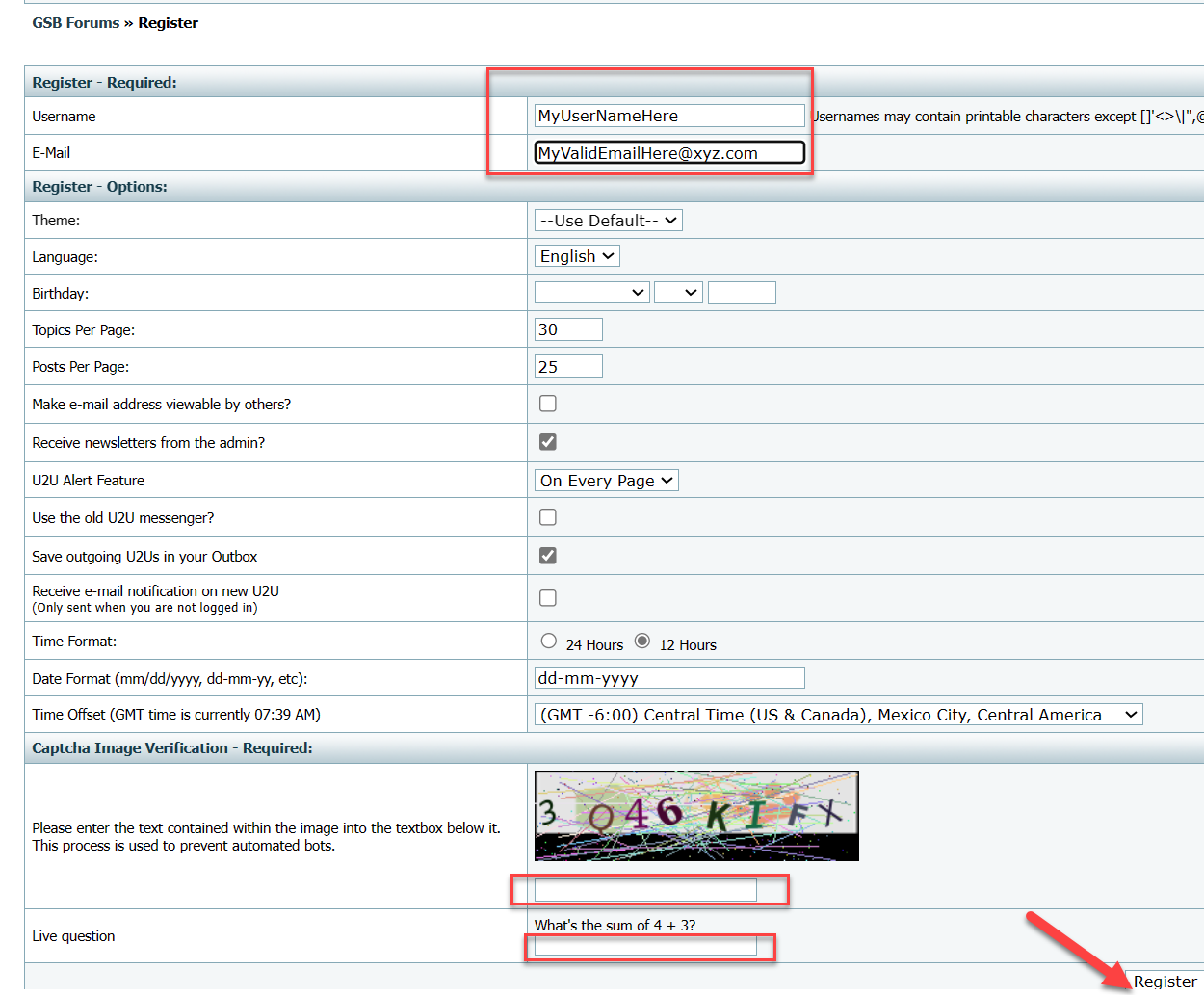Enable making e-mail address viewable by others
This screenshot has height=995, width=1204.
click(x=548, y=404)
